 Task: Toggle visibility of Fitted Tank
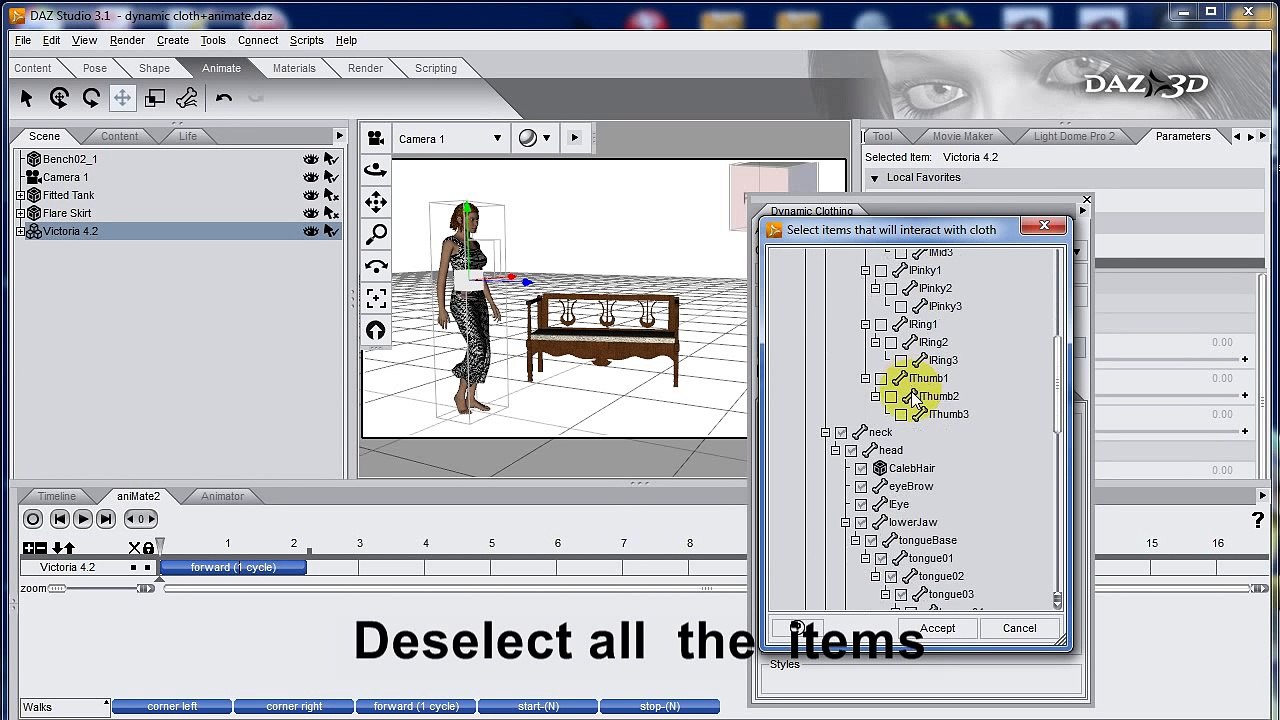(311, 195)
